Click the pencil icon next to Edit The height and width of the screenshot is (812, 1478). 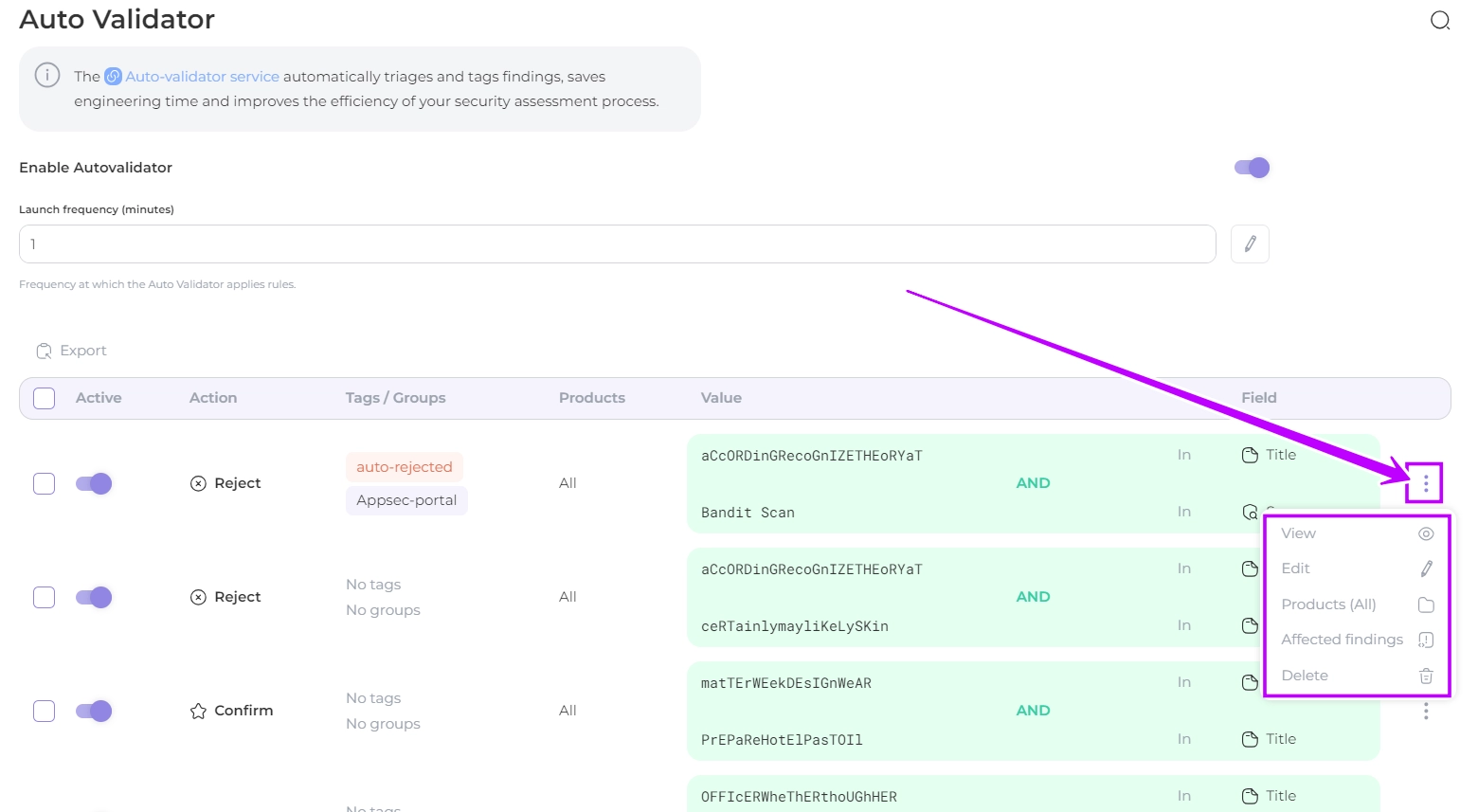pyautogui.click(x=1425, y=568)
